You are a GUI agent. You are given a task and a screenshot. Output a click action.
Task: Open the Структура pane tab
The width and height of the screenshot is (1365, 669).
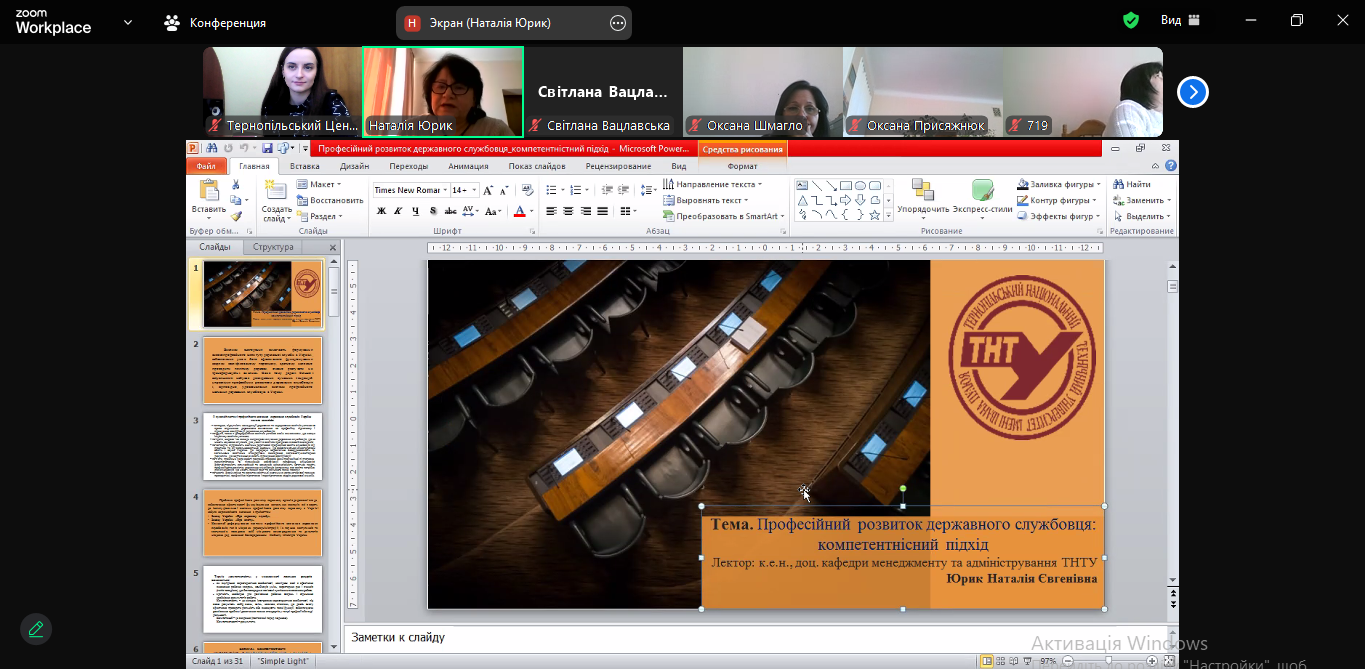273,247
